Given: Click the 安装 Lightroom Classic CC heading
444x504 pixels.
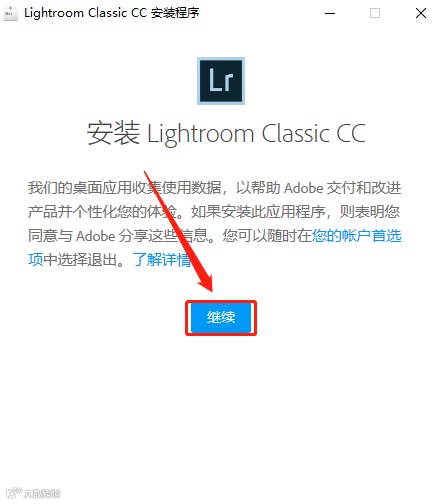Looking at the screenshot, I should 226,133.
